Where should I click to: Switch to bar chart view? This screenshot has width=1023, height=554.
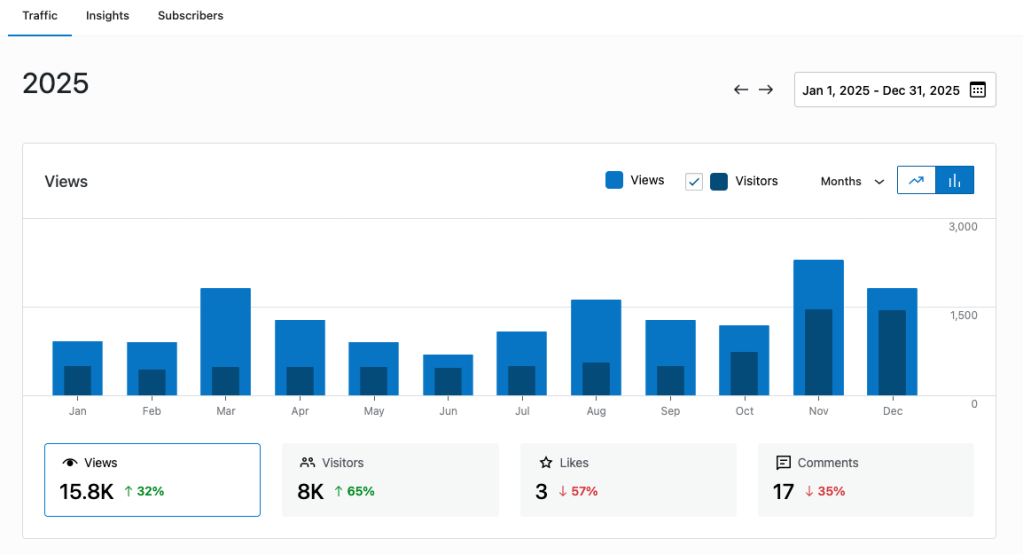pos(954,181)
